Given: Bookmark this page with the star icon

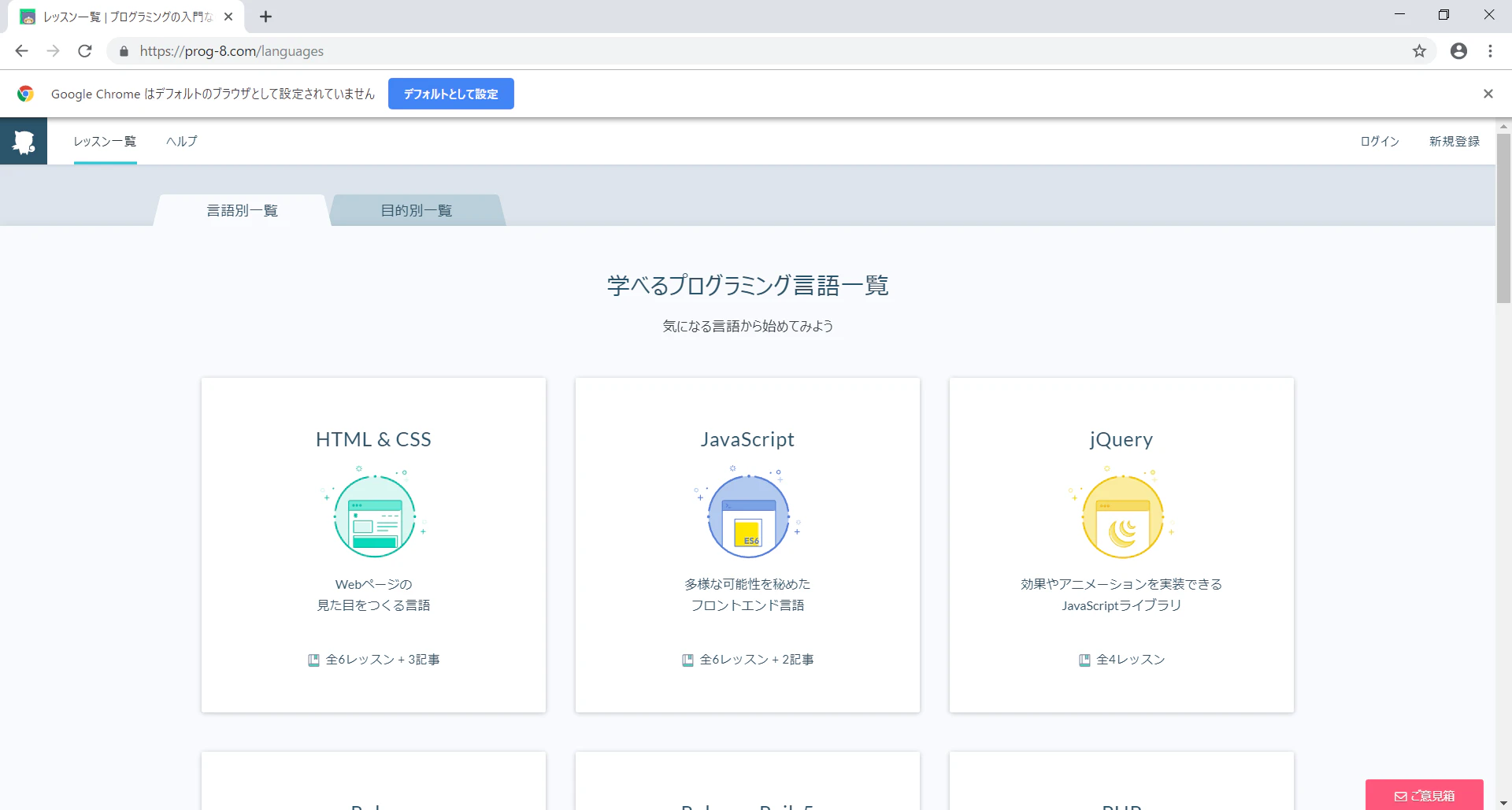Looking at the screenshot, I should (1419, 51).
